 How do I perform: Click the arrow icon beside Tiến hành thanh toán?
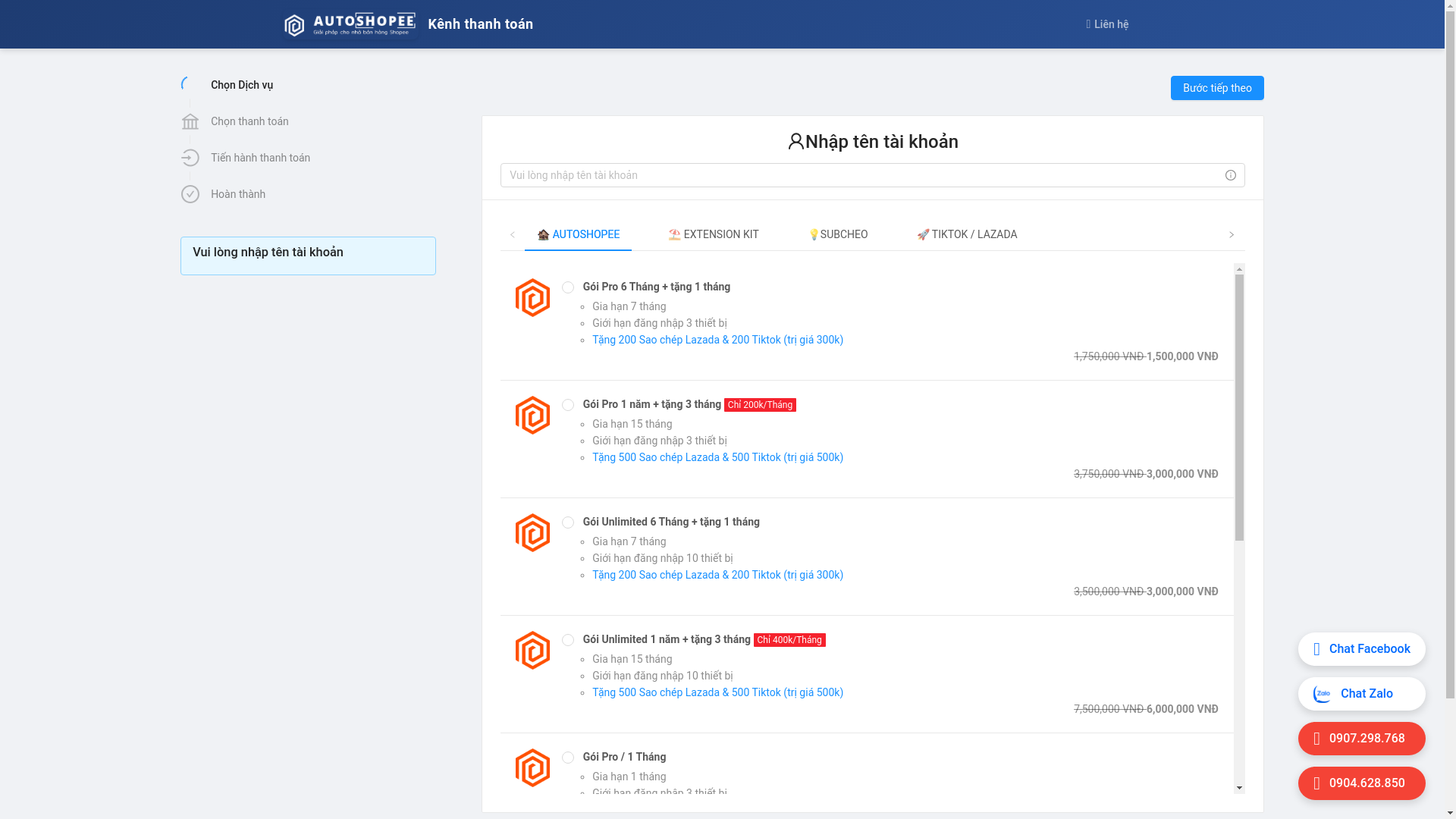point(190,158)
